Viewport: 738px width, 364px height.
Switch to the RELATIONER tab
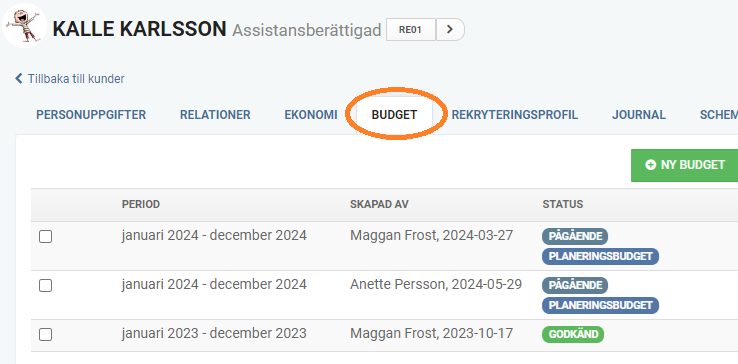(x=215, y=115)
